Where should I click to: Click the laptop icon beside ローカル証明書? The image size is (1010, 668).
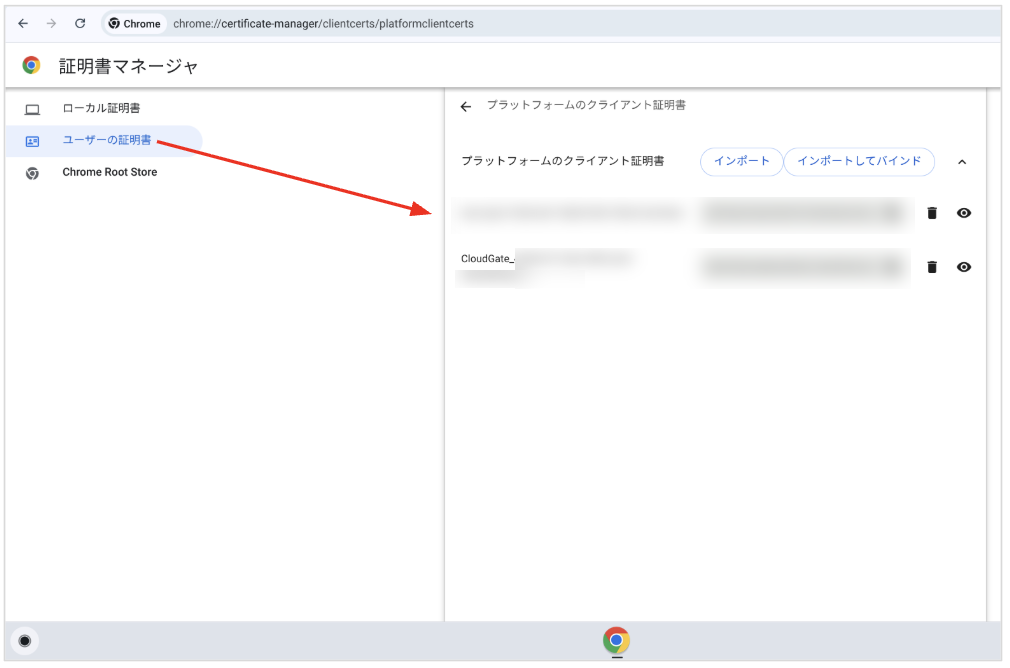(x=32, y=110)
